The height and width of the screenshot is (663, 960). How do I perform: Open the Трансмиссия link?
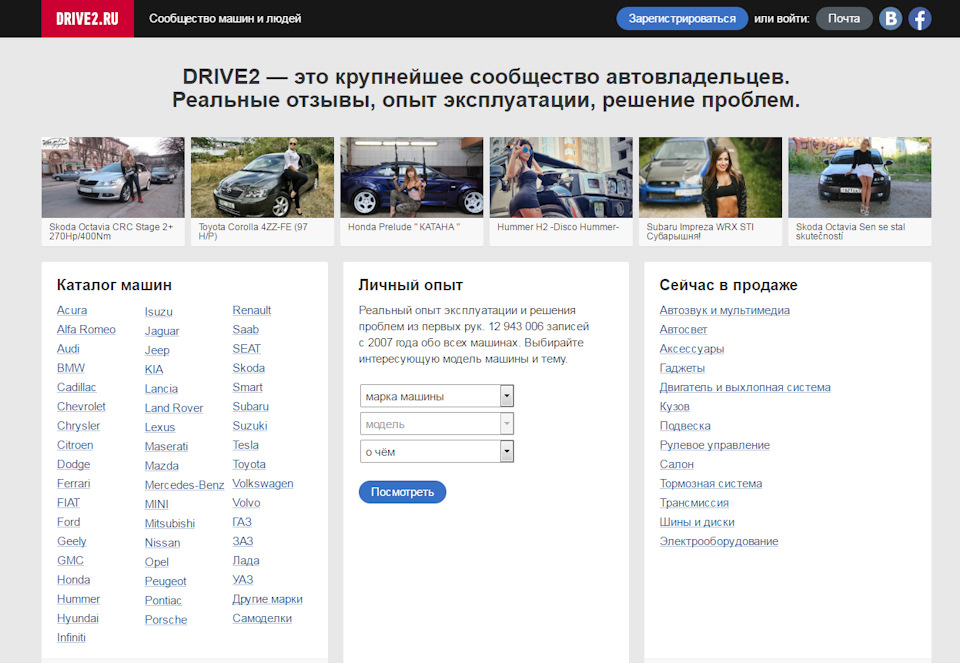(694, 503)
